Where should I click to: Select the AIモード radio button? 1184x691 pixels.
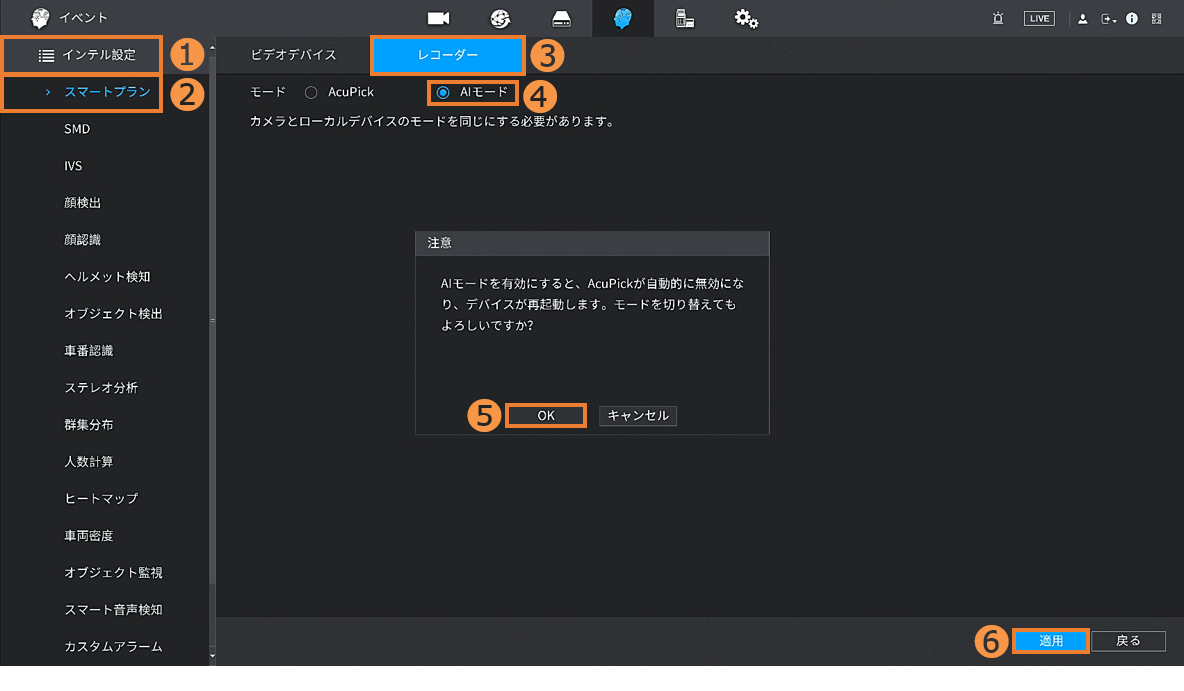point(443,92)
